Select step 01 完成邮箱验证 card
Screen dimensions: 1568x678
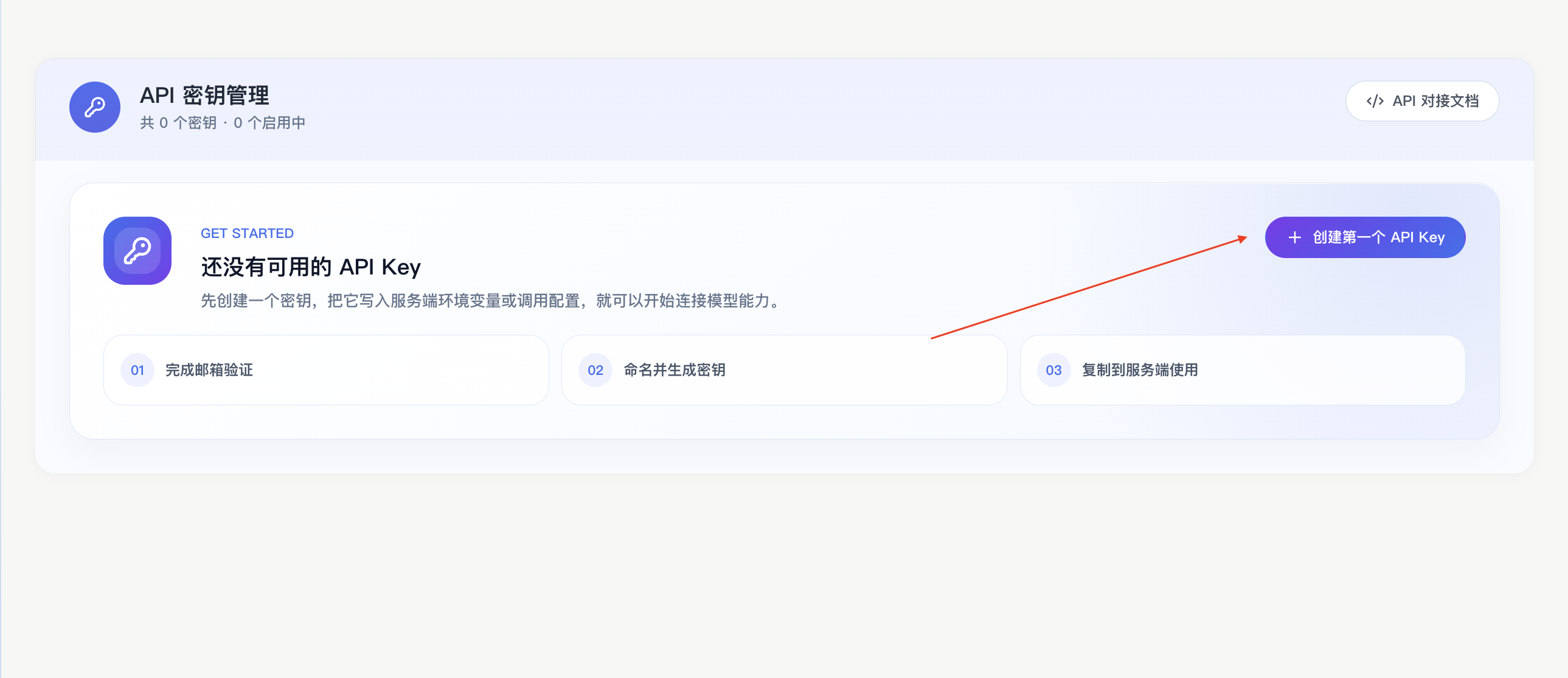pyautogui.click(x=326, y=370)
